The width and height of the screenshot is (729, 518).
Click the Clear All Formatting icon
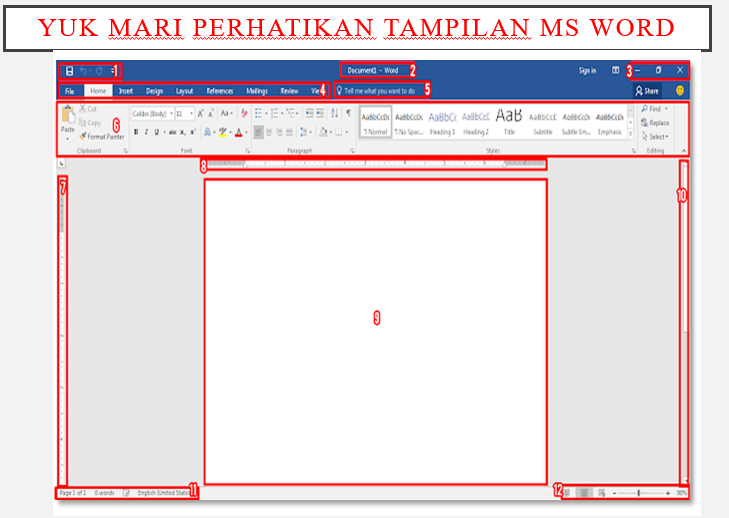[244, 113]
